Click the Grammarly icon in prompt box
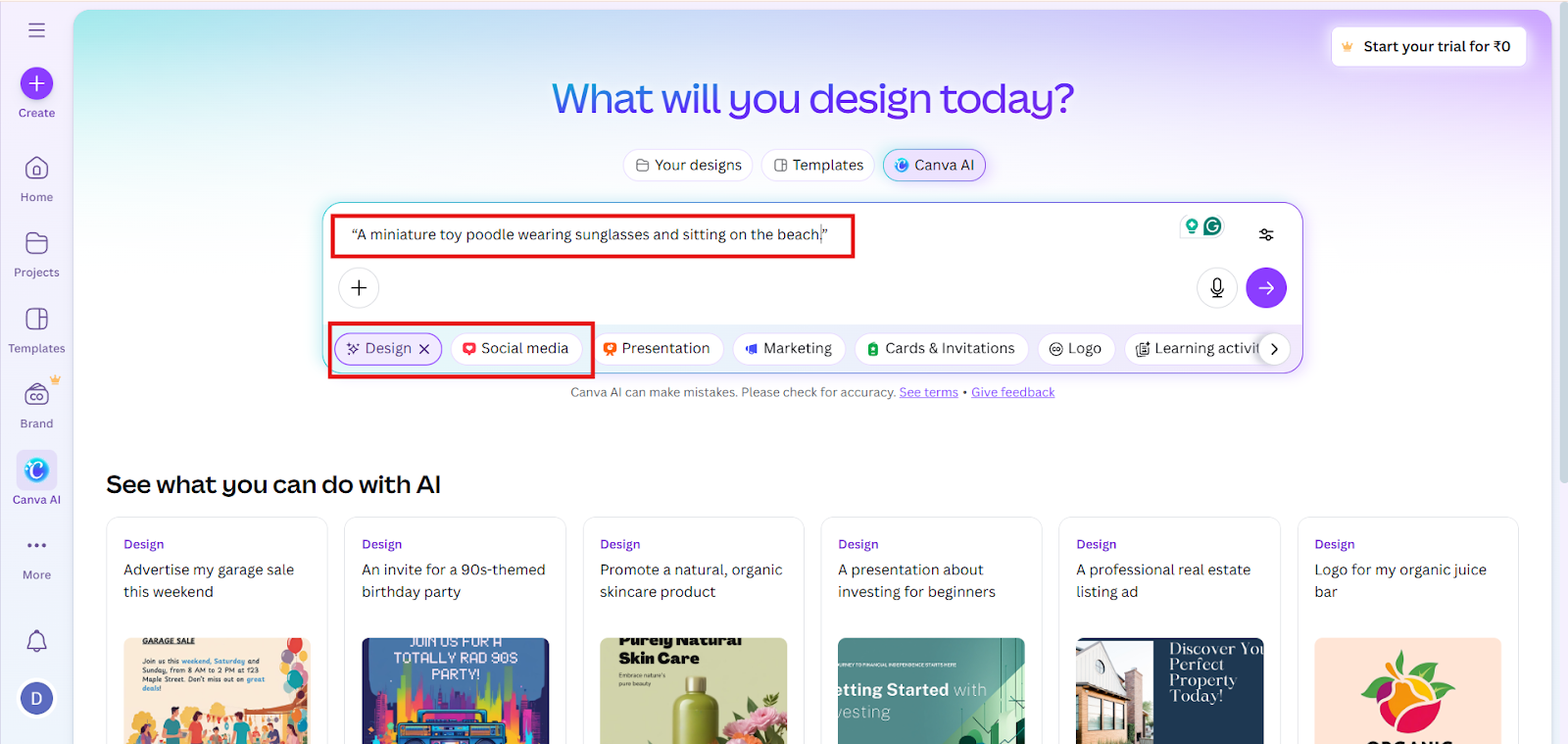Image resolution: width=1568 pixels, height=744 pixels. click(1213, 226)
